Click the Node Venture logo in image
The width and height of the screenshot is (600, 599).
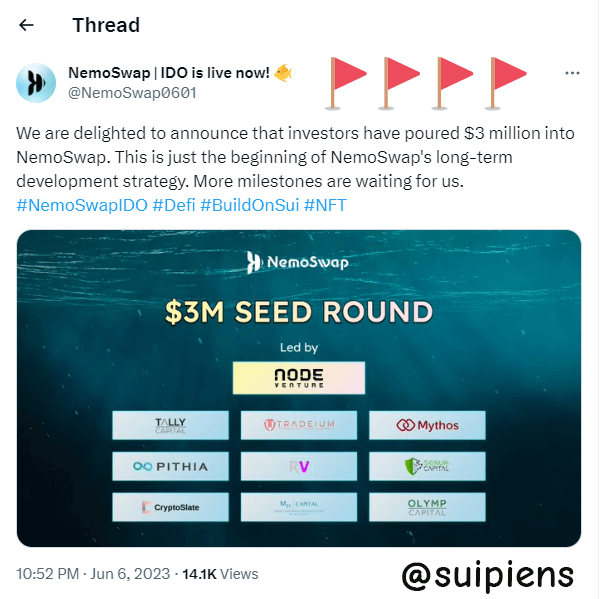[x=298, y=378]
